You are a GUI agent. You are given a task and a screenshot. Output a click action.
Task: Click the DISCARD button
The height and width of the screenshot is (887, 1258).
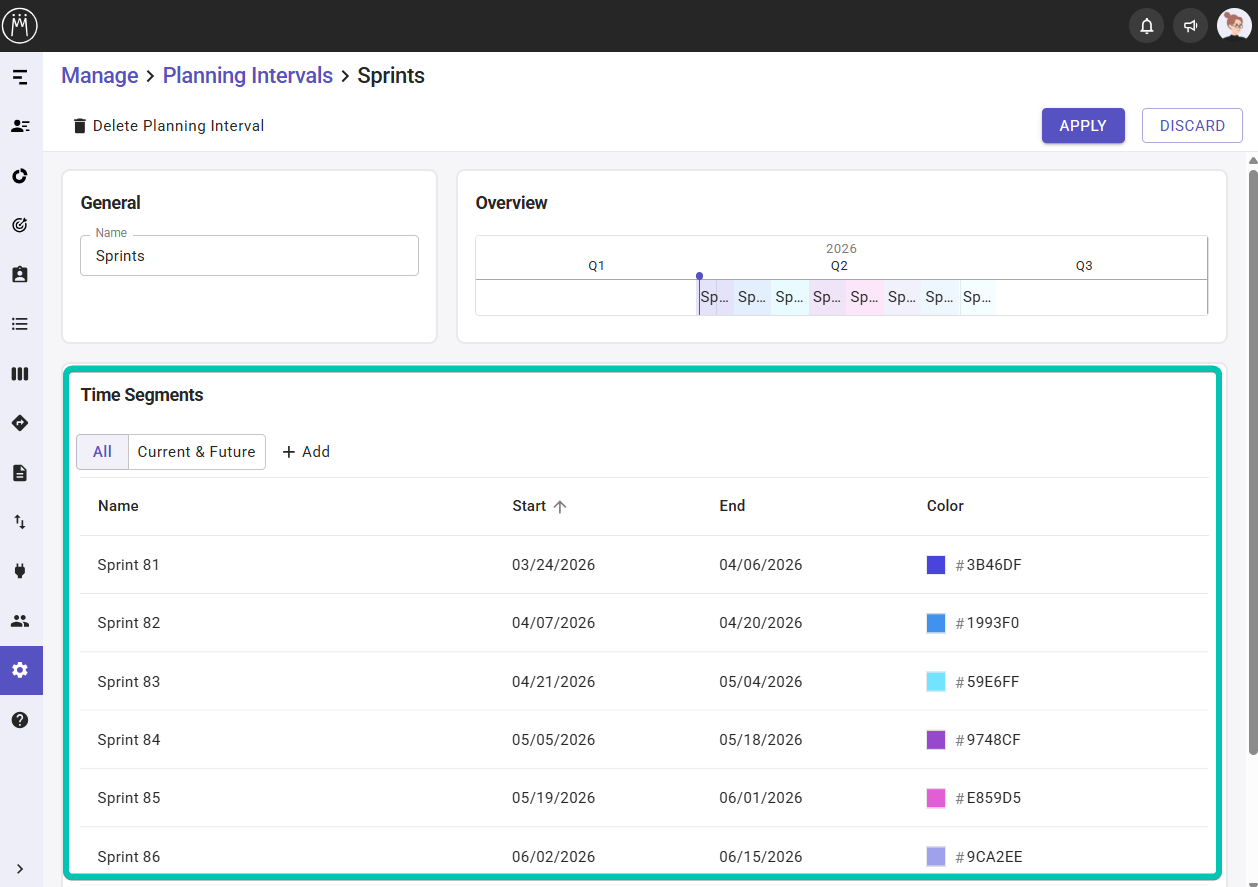[x=1192, y=126]
